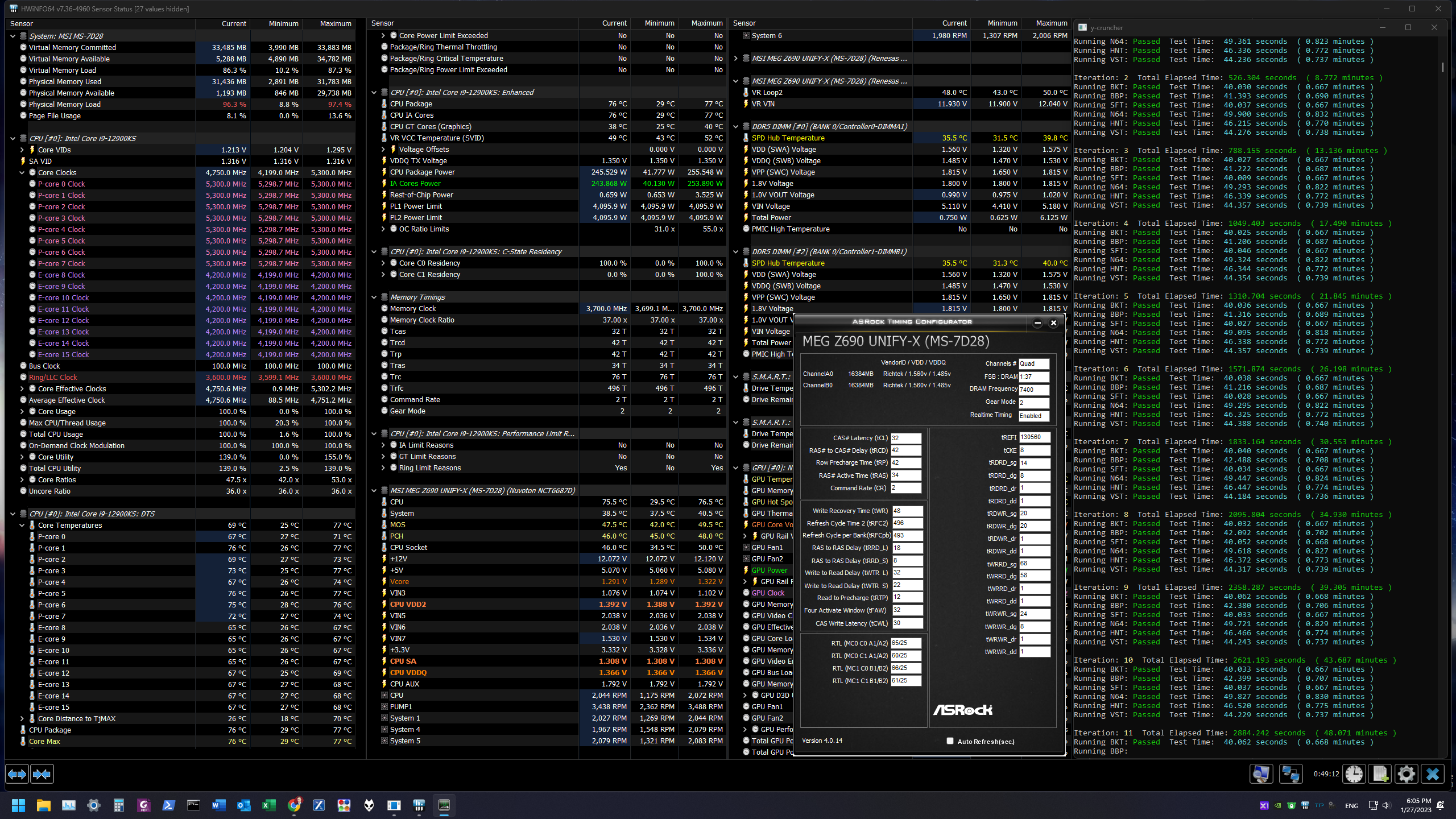The image size is (1456, 819).
Task: Expand Core Distance to TjMAX row
Action: [22, 718]
